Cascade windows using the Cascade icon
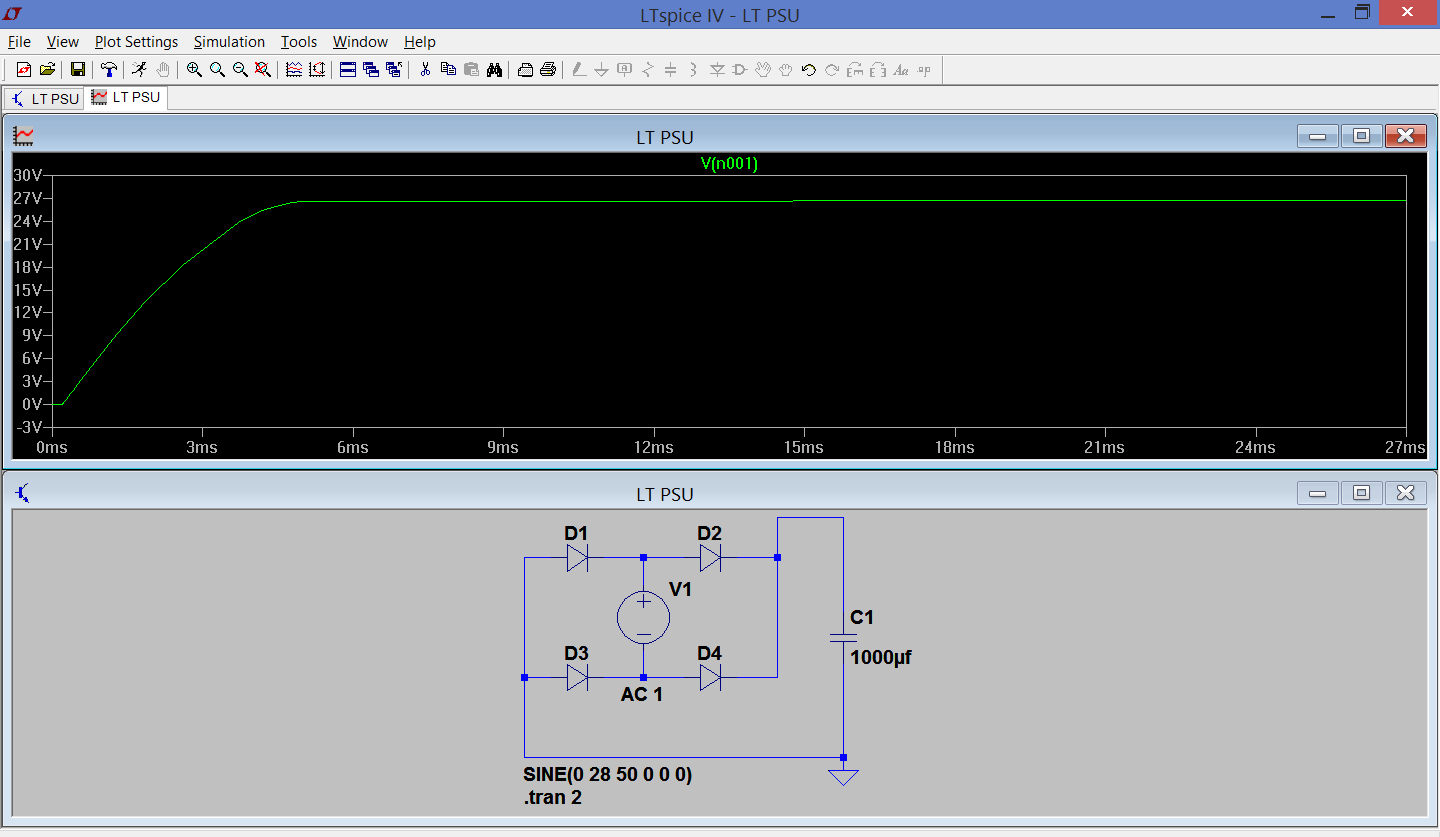Screen dimensions: 1440x837 point(371,70)
